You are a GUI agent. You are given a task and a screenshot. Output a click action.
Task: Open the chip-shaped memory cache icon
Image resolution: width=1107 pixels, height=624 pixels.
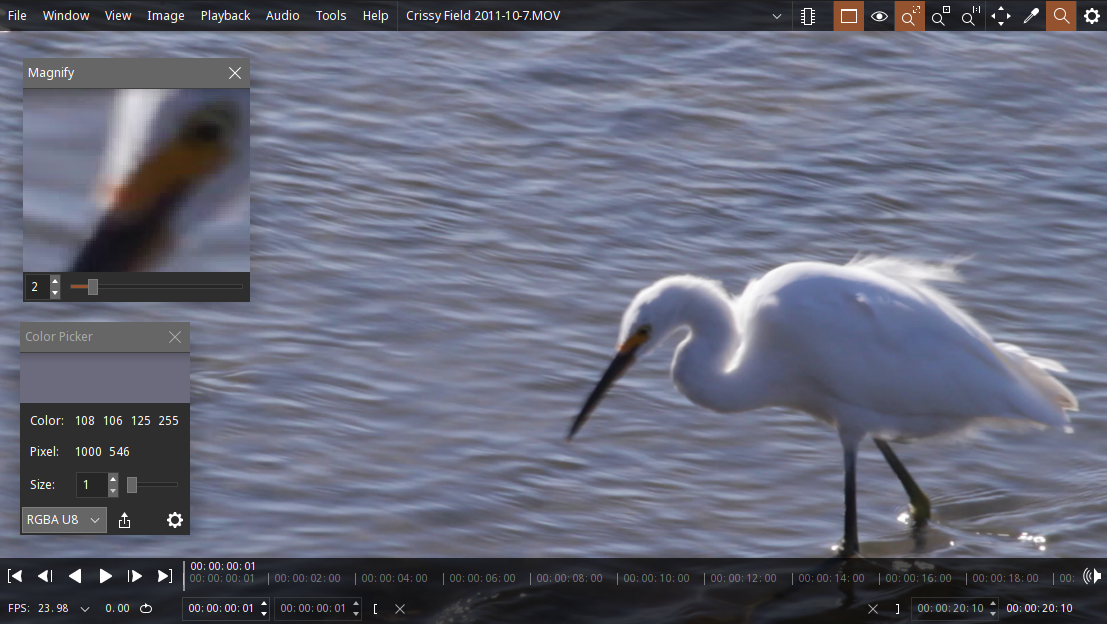pyautogui.click(x=808, y=16)
